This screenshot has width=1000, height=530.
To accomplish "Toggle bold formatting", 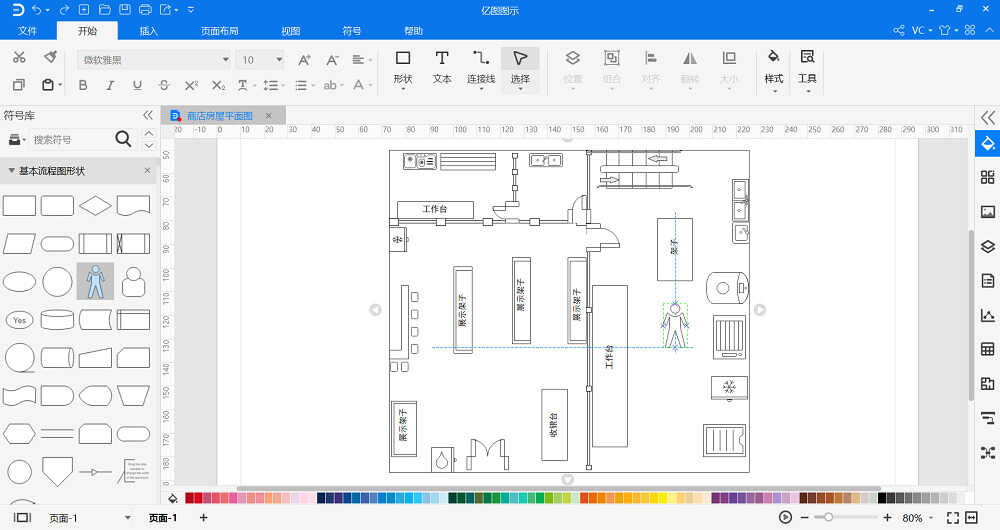I will (x=83, y=85).
